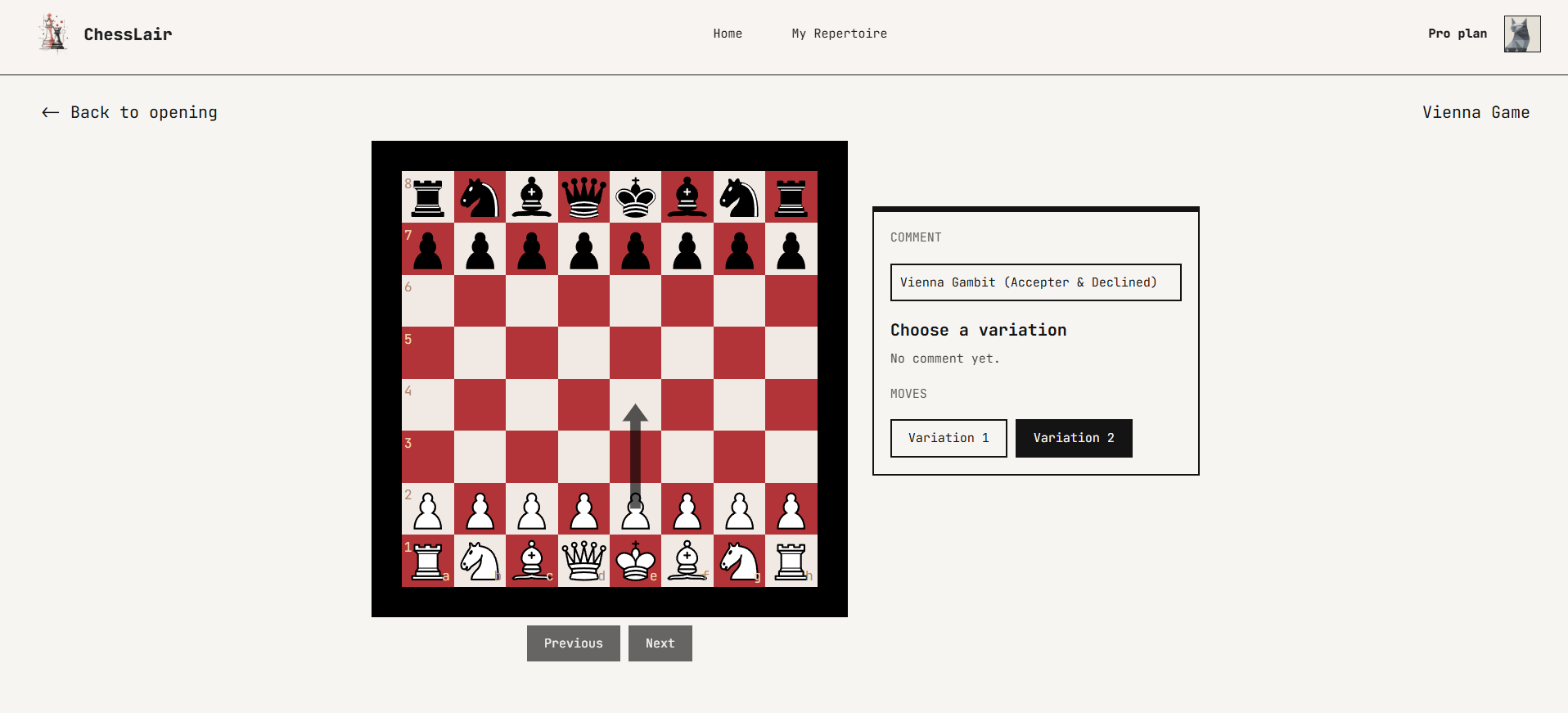Viewport: 1568px width, 713px height.
Task: Select the white pawn on a2
Action: [x=428, y=511]
